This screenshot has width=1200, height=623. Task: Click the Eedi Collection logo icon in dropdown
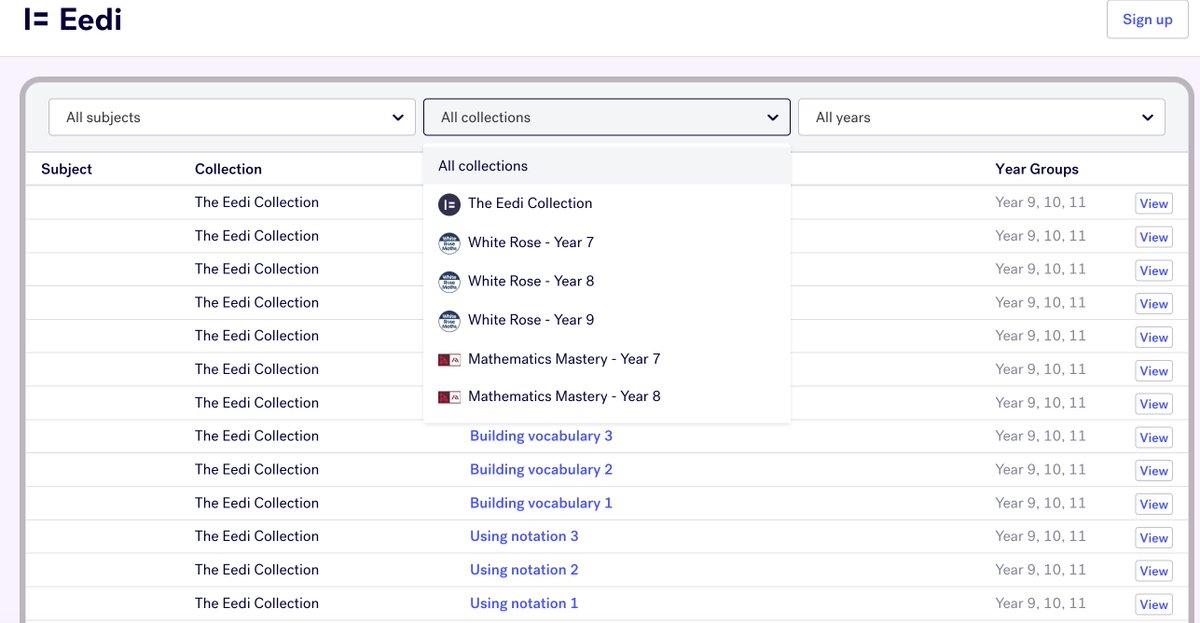click(449, 204)
